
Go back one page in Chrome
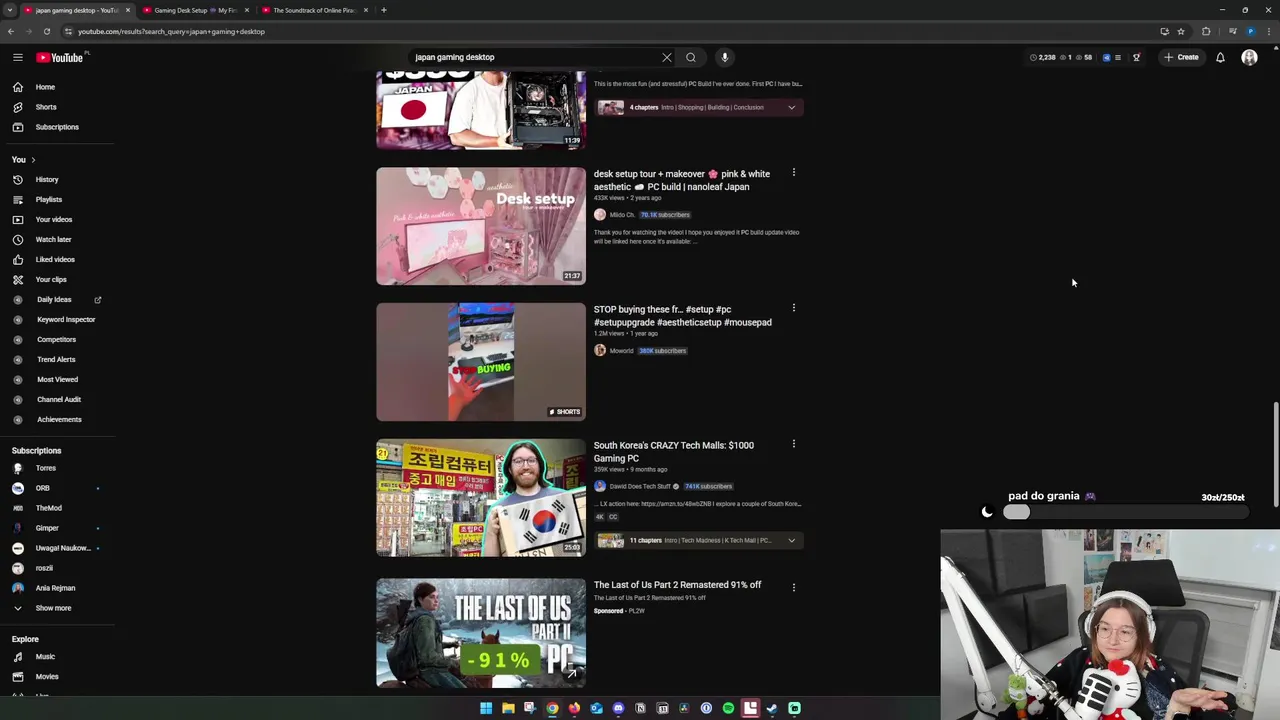[x=10, y=31]
